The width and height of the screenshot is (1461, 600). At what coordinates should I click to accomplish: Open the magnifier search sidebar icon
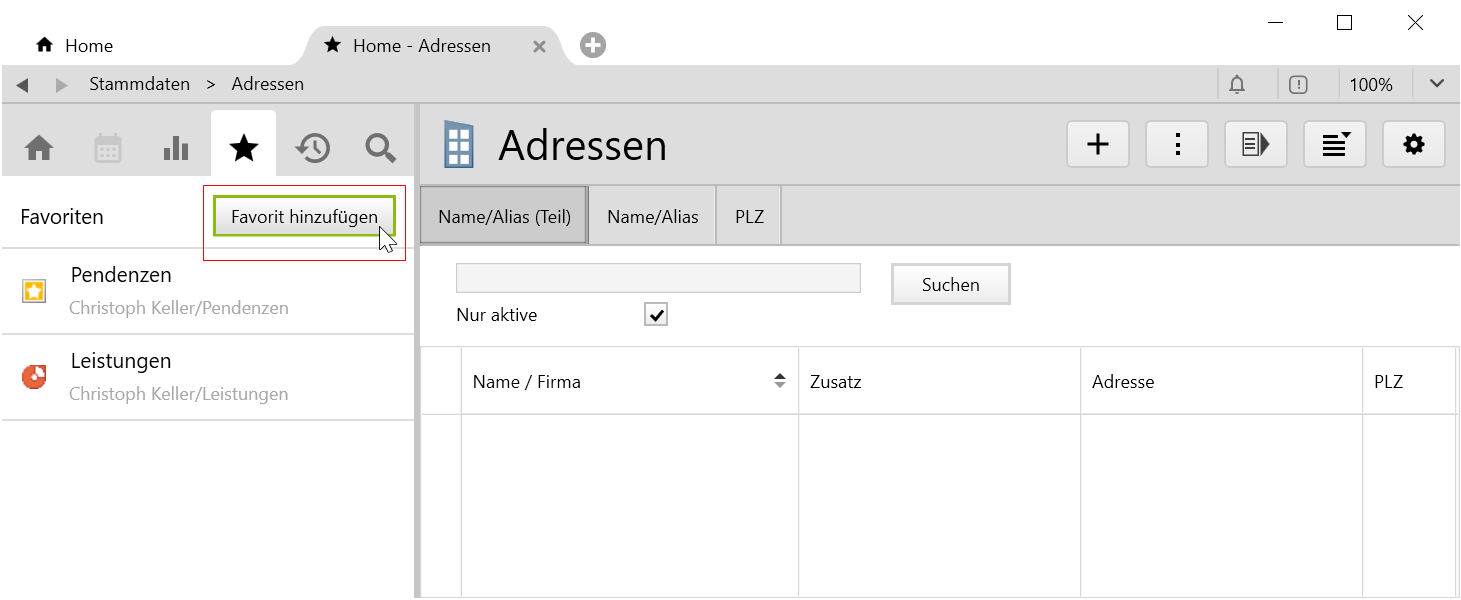point(380,148)
